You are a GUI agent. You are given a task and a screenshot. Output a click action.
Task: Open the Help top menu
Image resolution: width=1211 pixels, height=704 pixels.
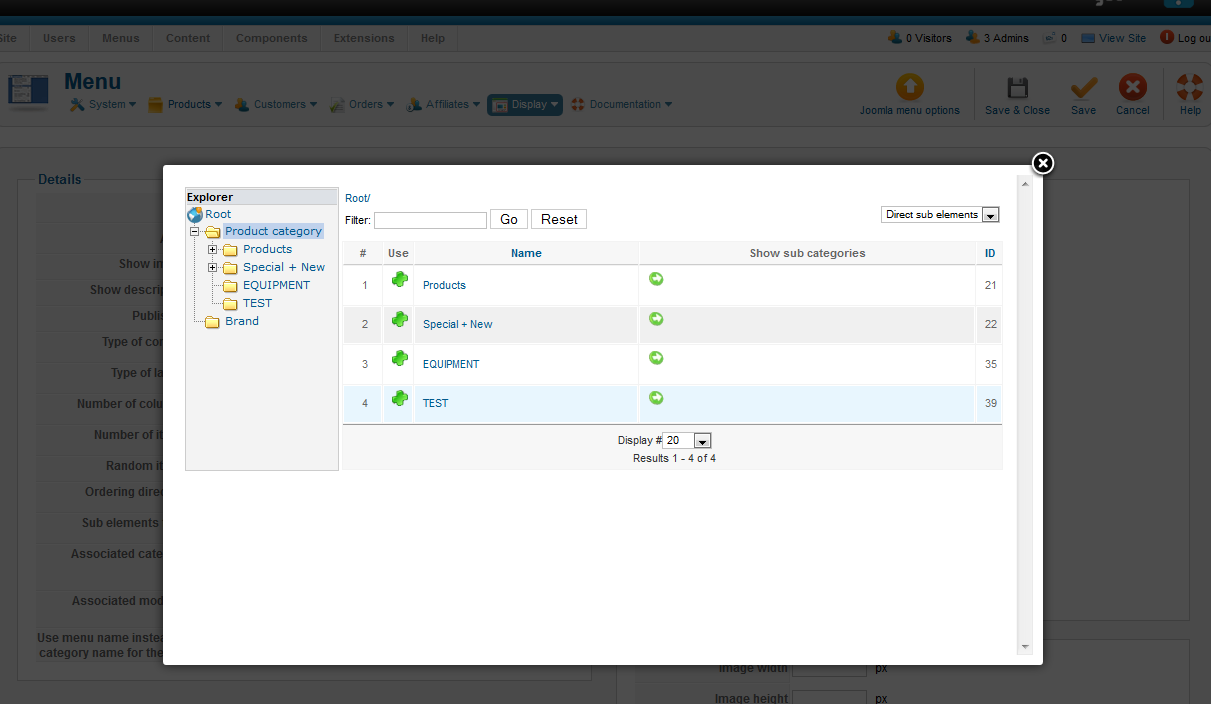tap(433, 38)
